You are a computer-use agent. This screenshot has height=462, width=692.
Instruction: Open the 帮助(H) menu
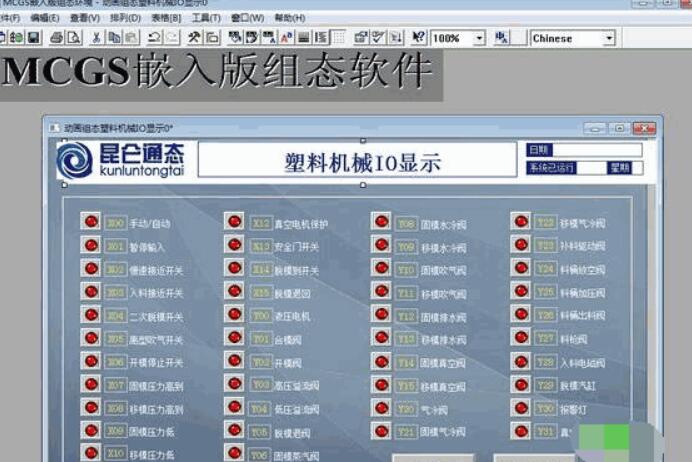pos(290,18)
